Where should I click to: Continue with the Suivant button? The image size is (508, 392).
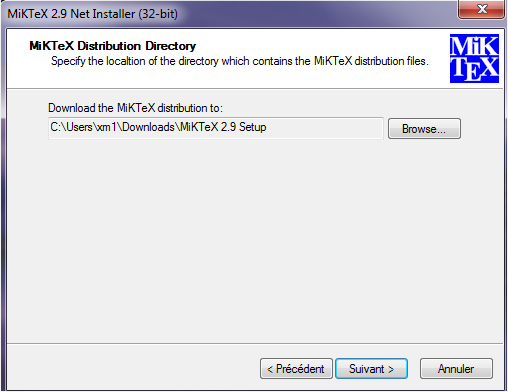tap(371, 369)
